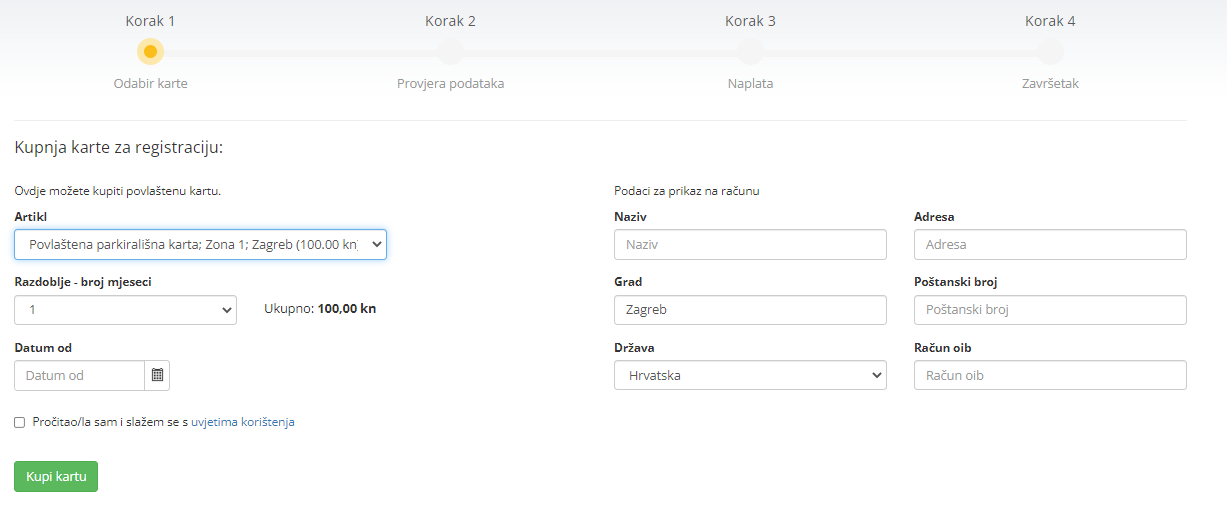Expand the Razdoblje broj mjeseci dropdown

125,310
